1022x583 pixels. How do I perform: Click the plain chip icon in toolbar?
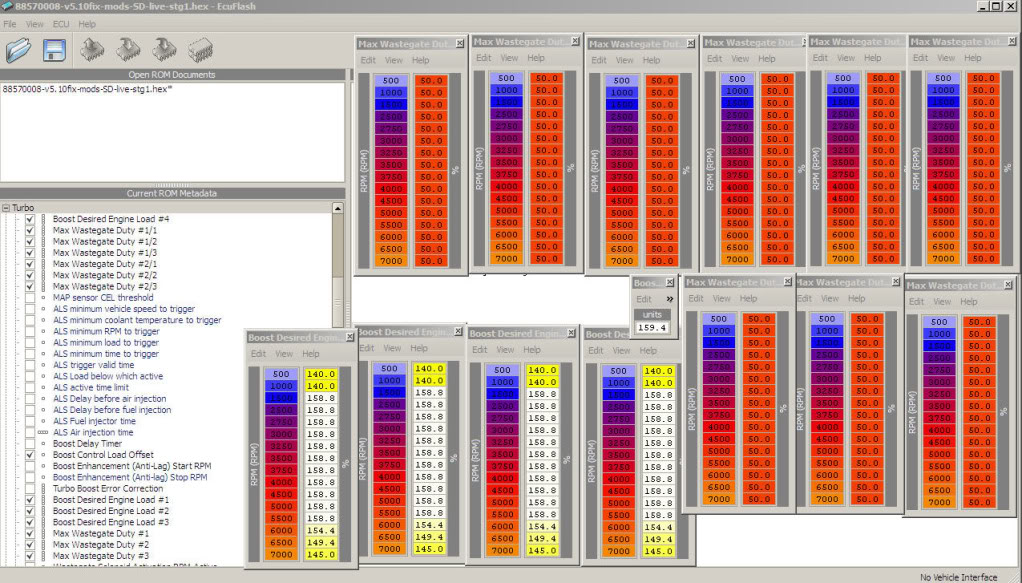(x=200, y=50)
